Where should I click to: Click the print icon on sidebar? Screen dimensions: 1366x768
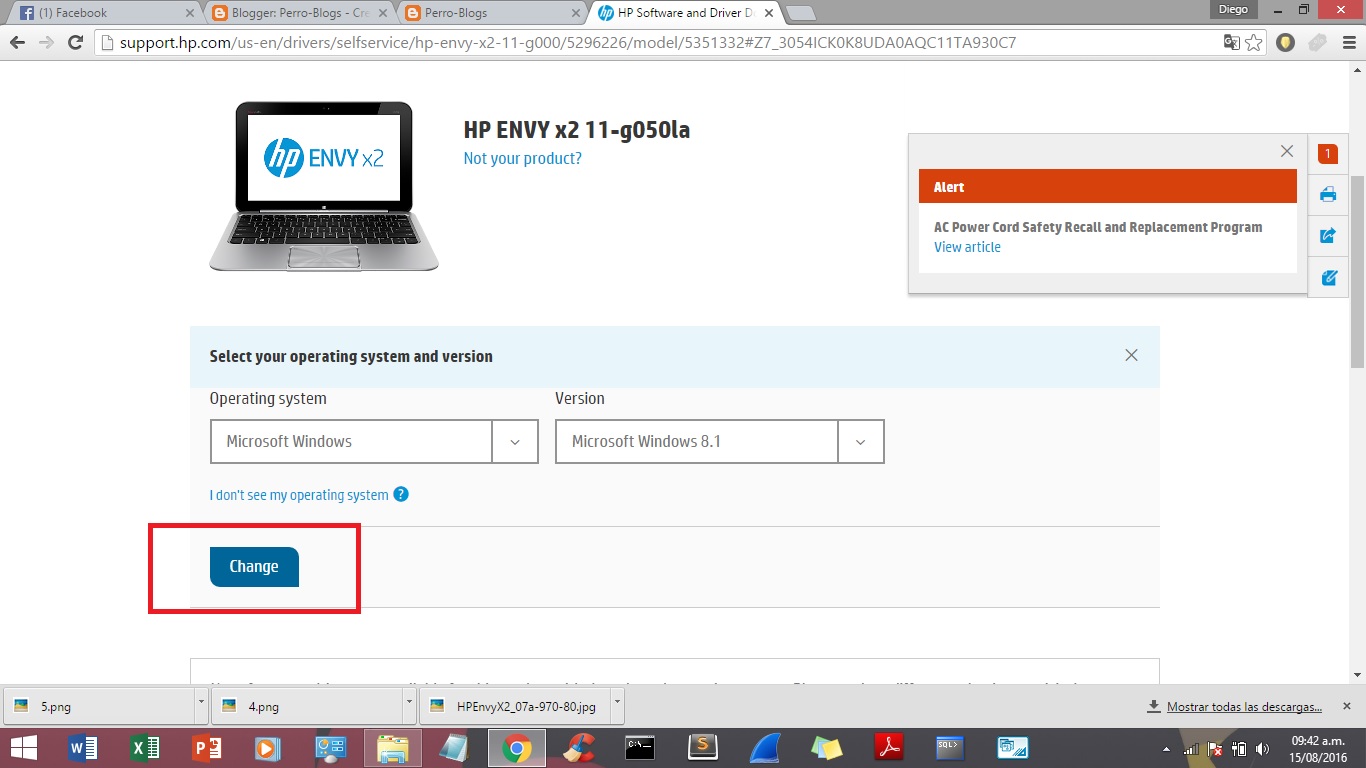(x=1328, y=194)
